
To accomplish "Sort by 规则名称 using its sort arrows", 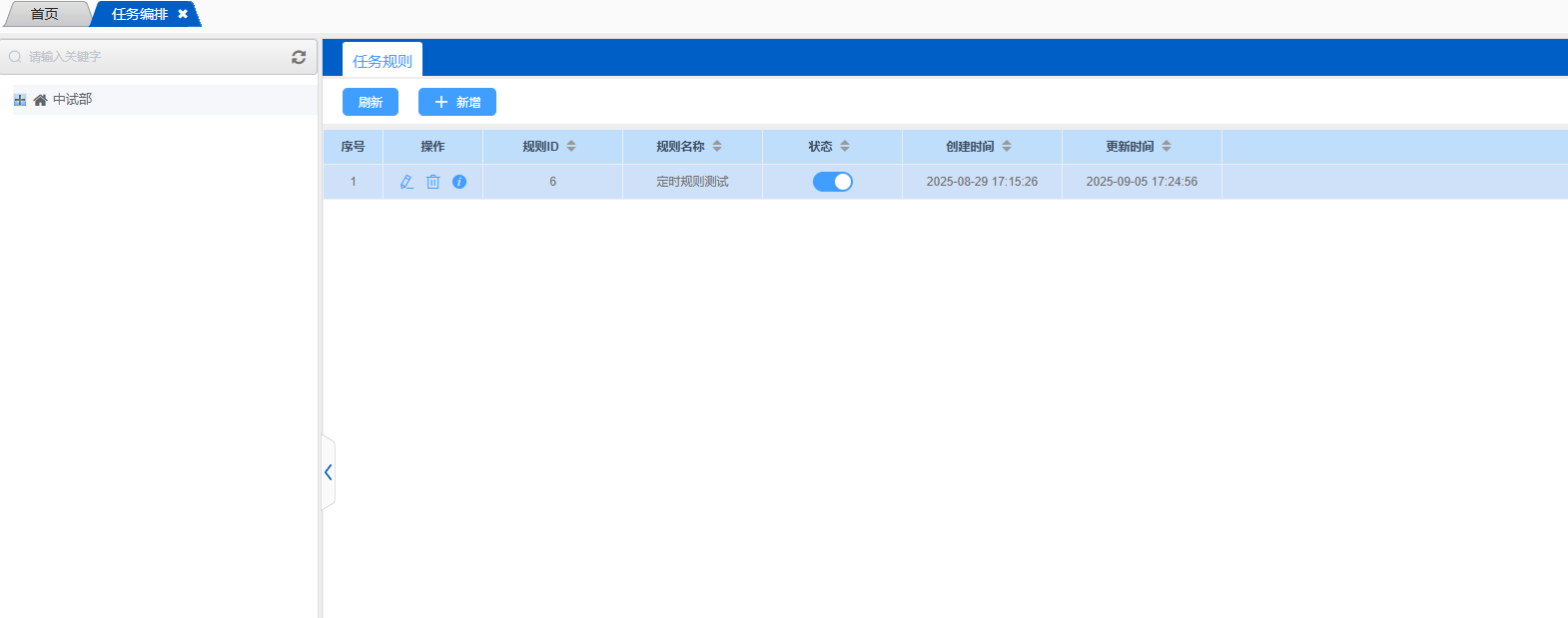I will click(x=717, y=146).
